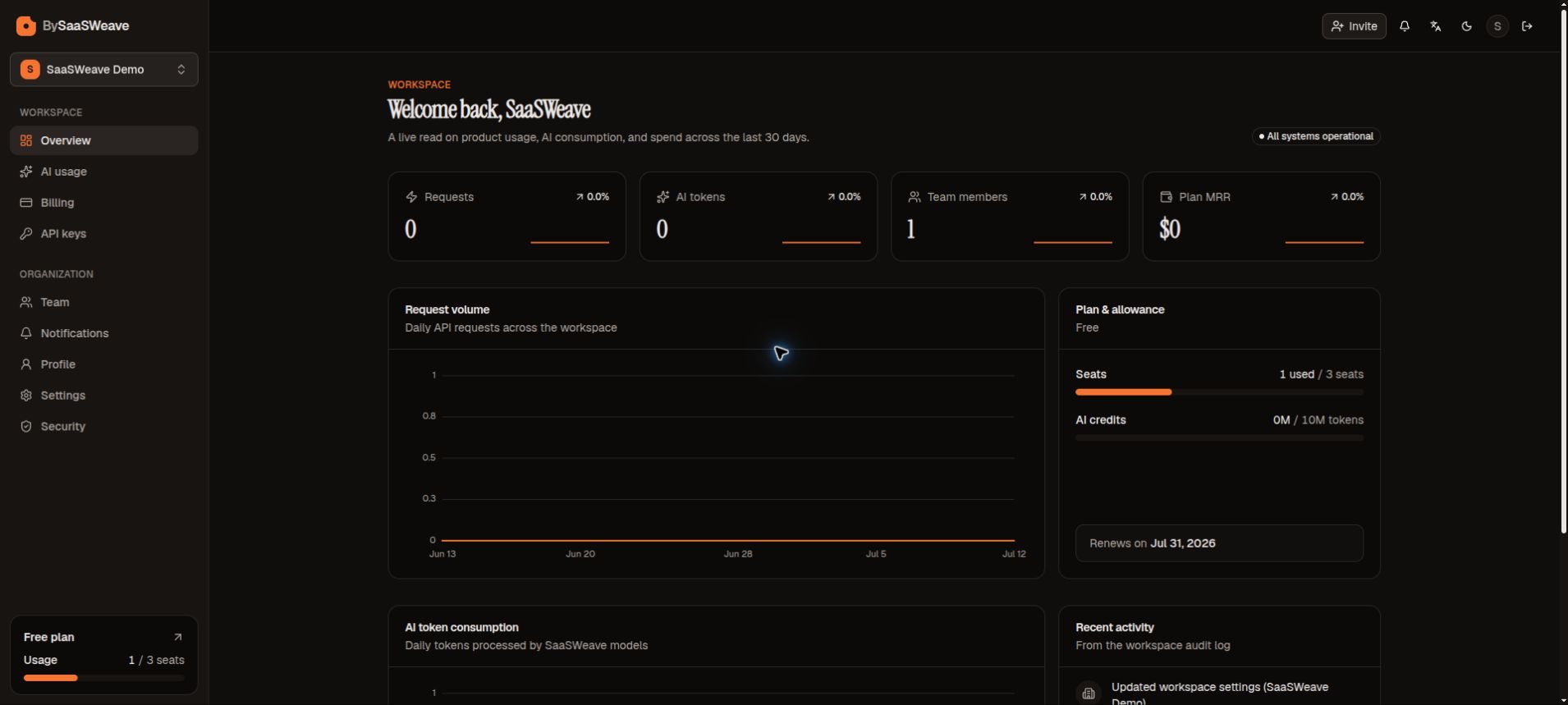The image size is (1568, 705).
Task: Open Profile from sidebar
Action: point(104,364)
